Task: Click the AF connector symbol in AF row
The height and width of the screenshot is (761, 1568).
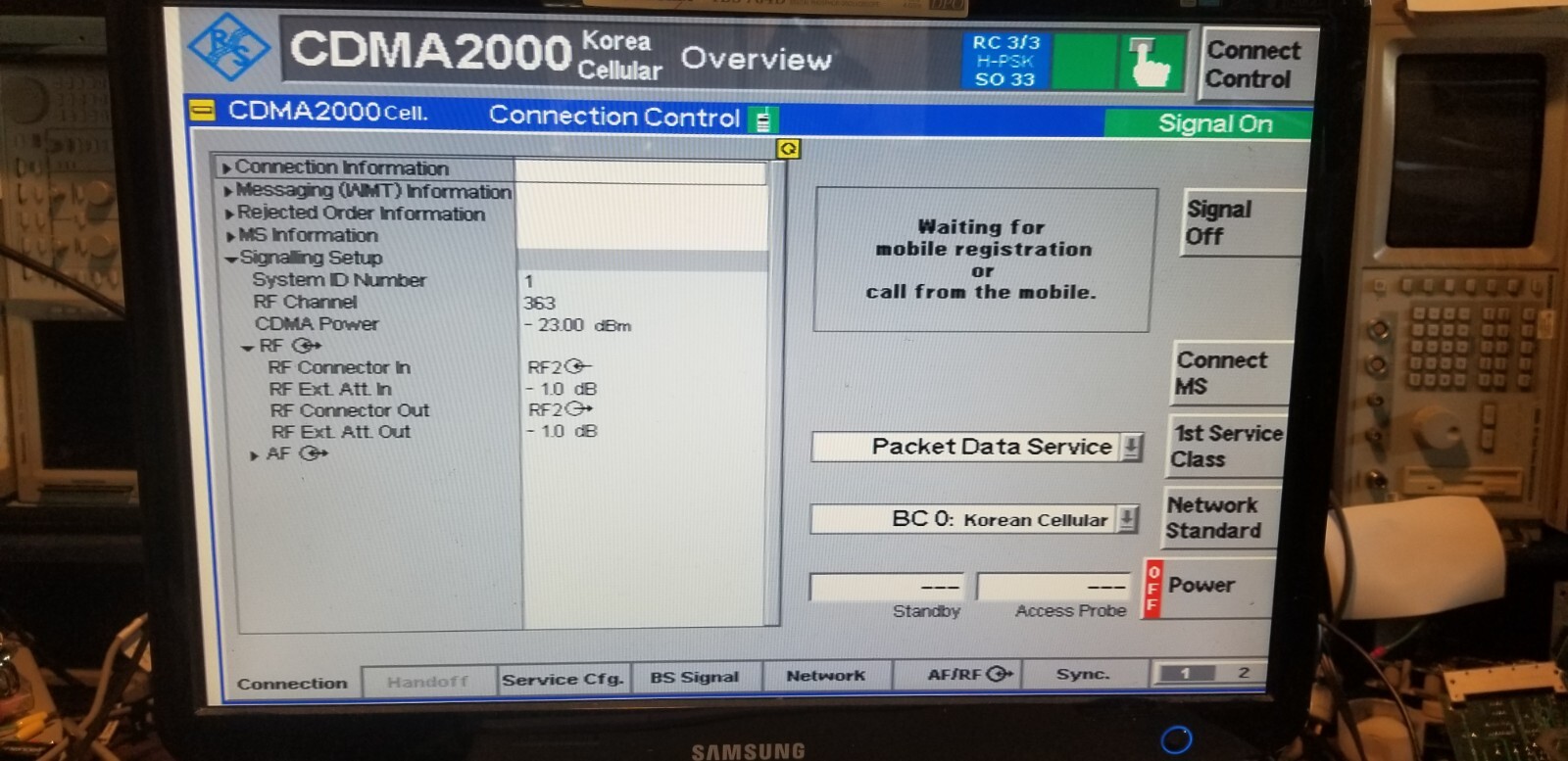Action: coord(314,453)
